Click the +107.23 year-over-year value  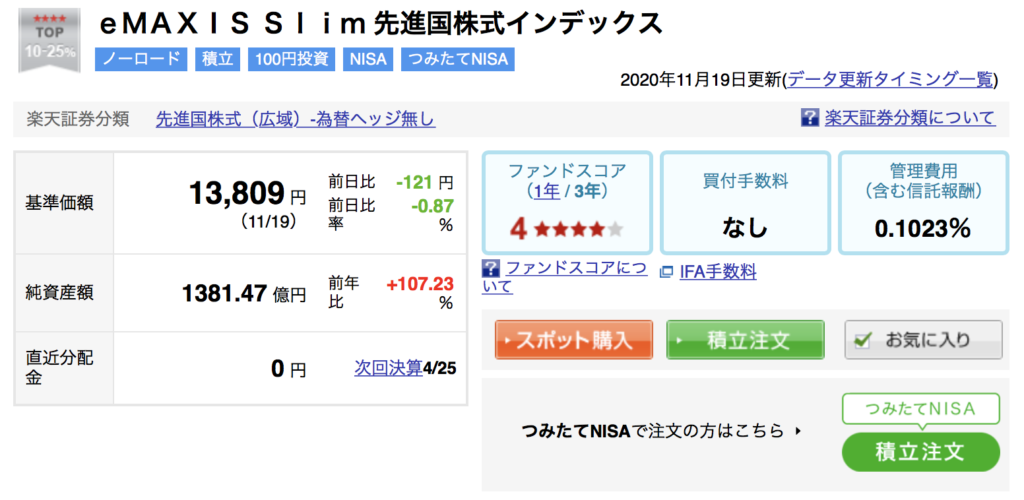pyautogui.click(x=419, y=285)
